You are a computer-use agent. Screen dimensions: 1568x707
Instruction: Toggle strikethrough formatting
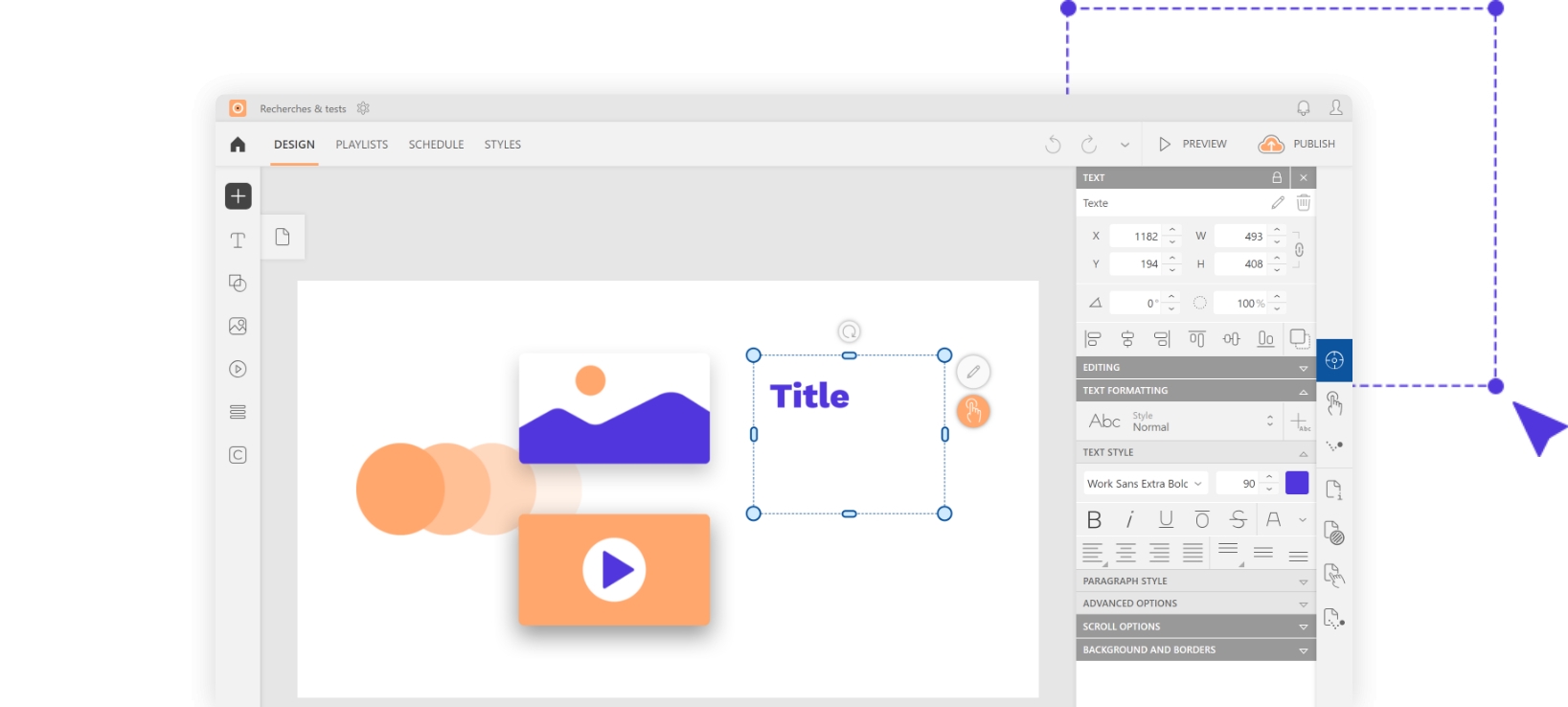[x=1238, y=519]
